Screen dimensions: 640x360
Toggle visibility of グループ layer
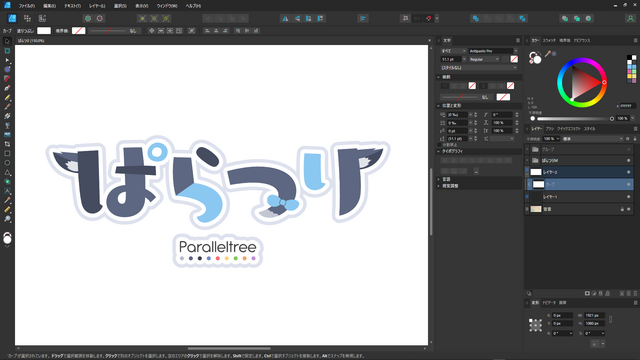(629, 149)
